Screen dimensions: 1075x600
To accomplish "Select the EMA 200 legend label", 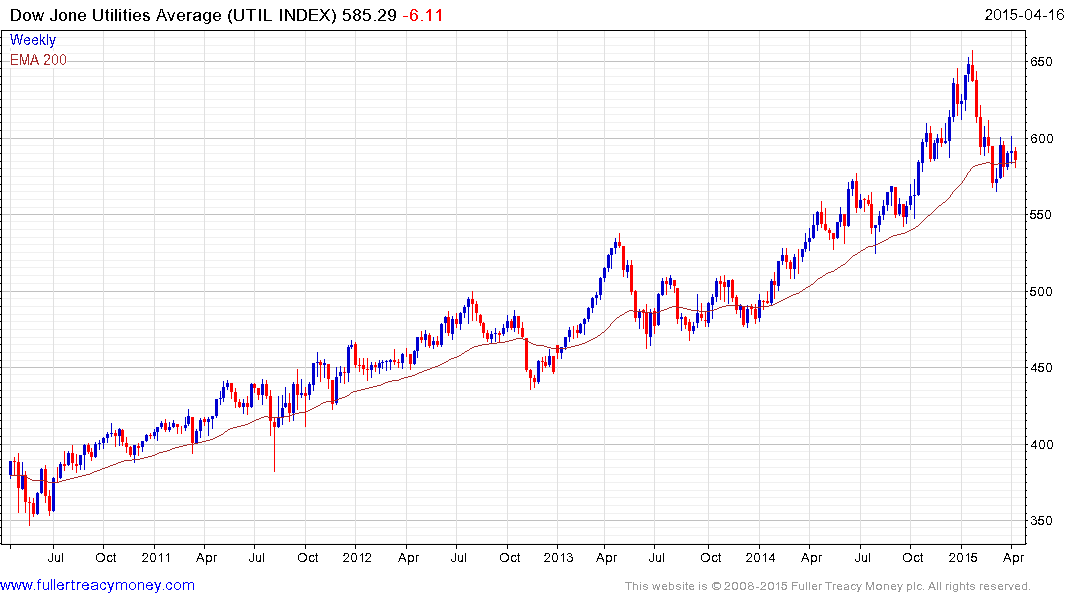I will [x=38, y=60].
